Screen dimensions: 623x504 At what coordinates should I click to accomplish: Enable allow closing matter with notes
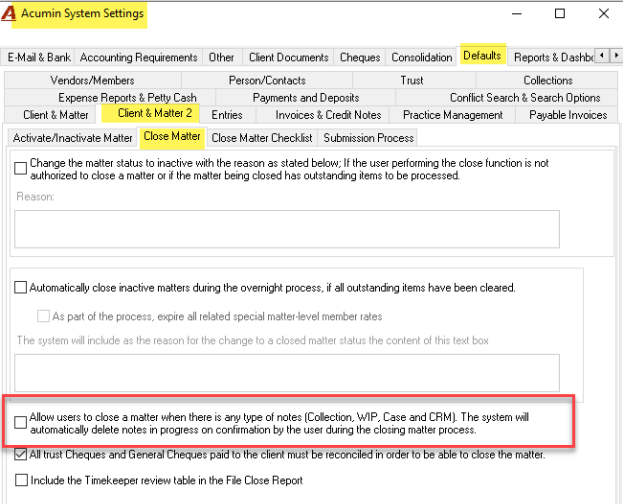[21, 422]
